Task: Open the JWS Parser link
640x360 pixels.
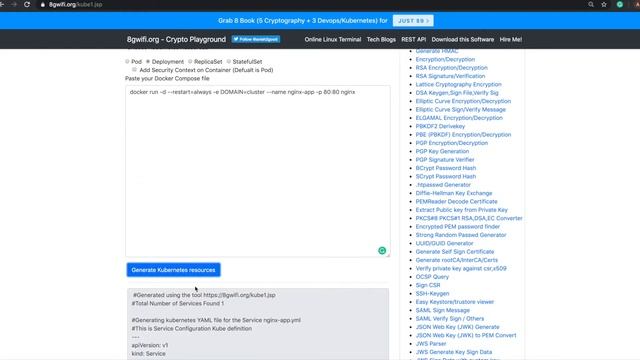Action: [x=431, y=344]
